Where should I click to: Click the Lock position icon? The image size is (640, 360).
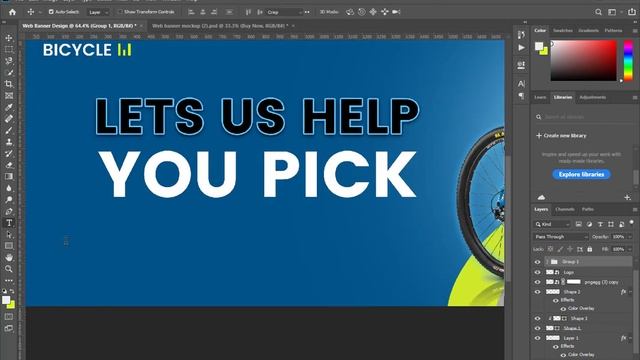[x=570, y=249]
